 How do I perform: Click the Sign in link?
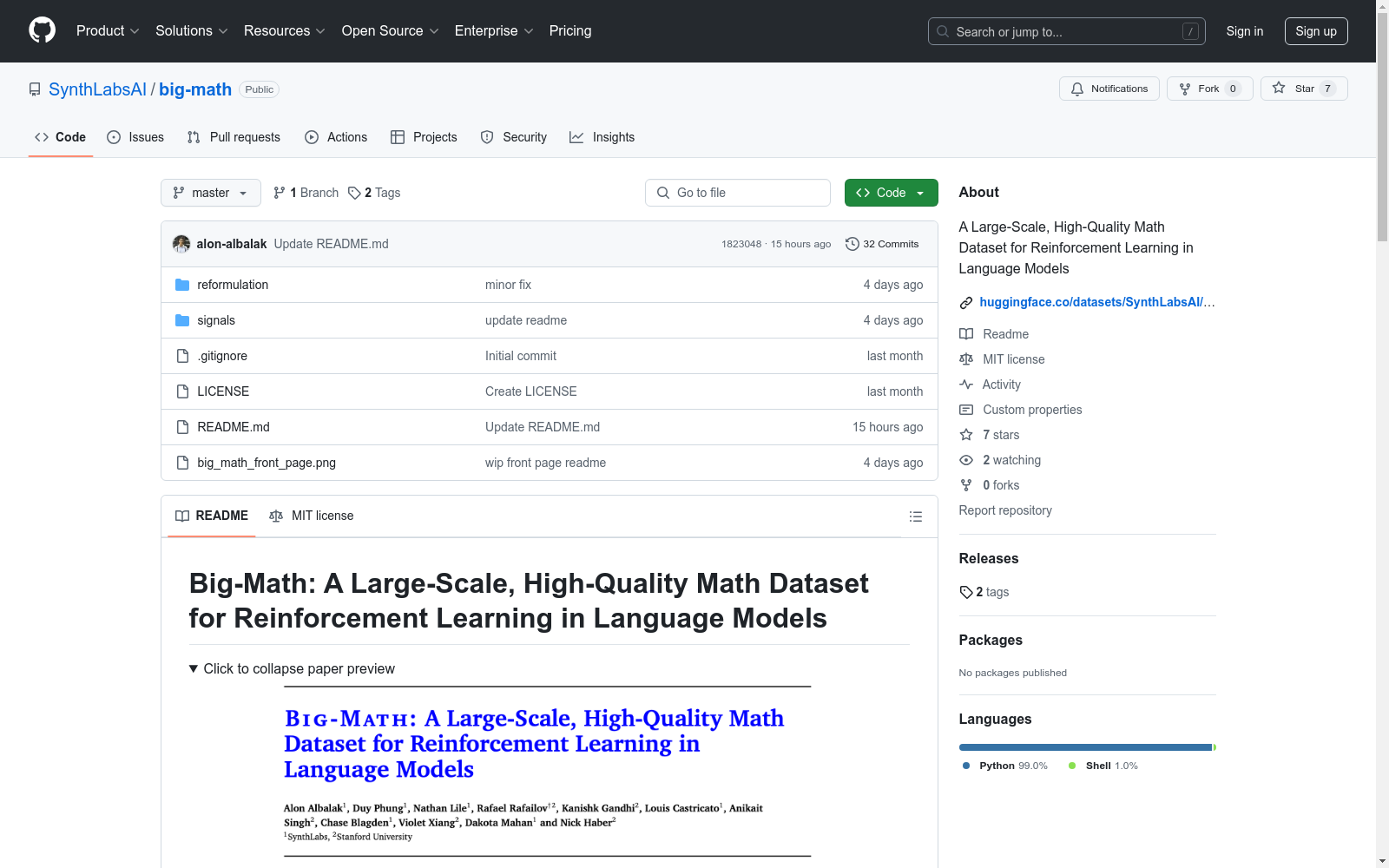[x=1244, y=31]
